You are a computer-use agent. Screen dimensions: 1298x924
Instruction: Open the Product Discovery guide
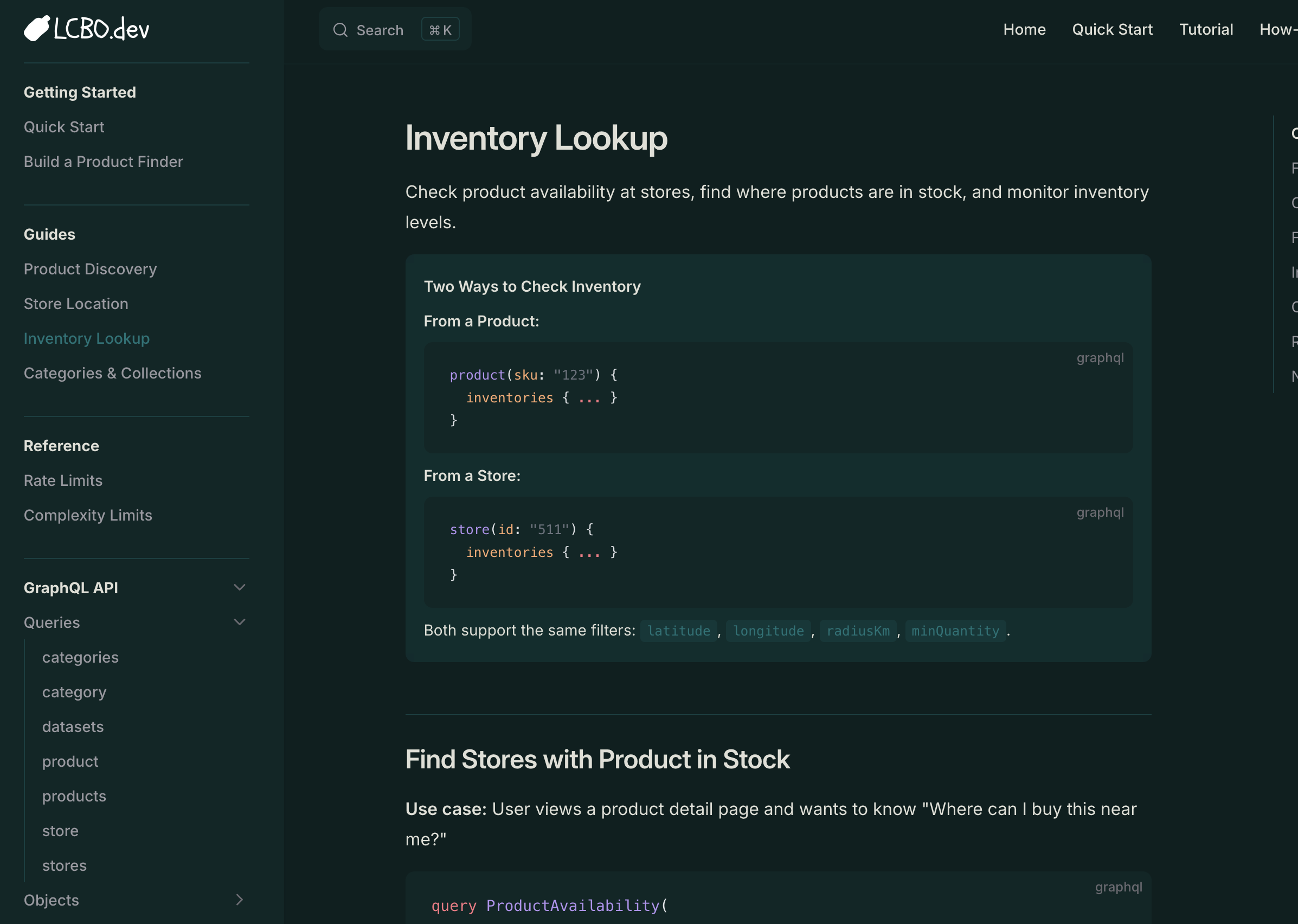coord(90,268)
